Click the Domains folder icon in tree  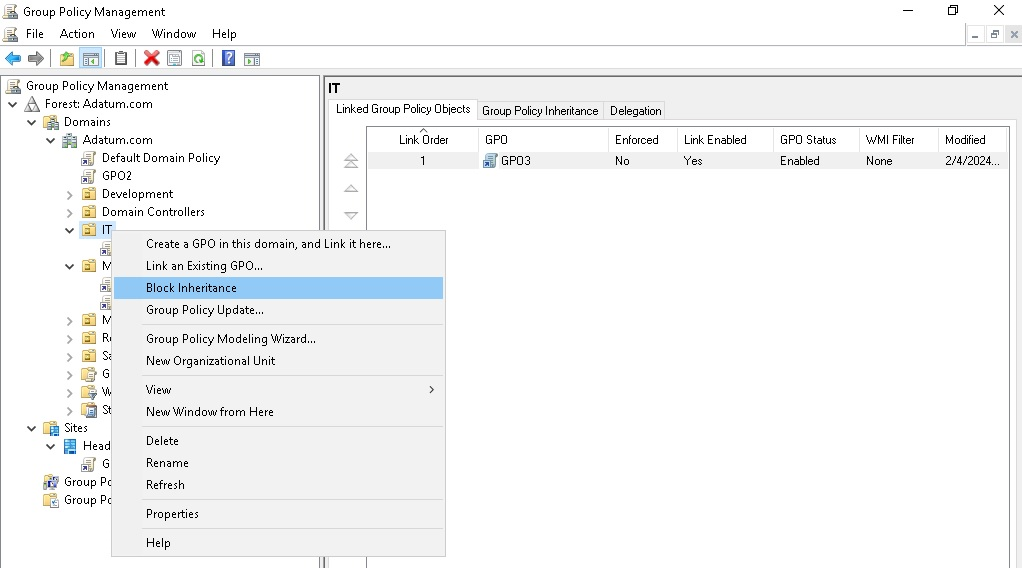tap(51, 122)
